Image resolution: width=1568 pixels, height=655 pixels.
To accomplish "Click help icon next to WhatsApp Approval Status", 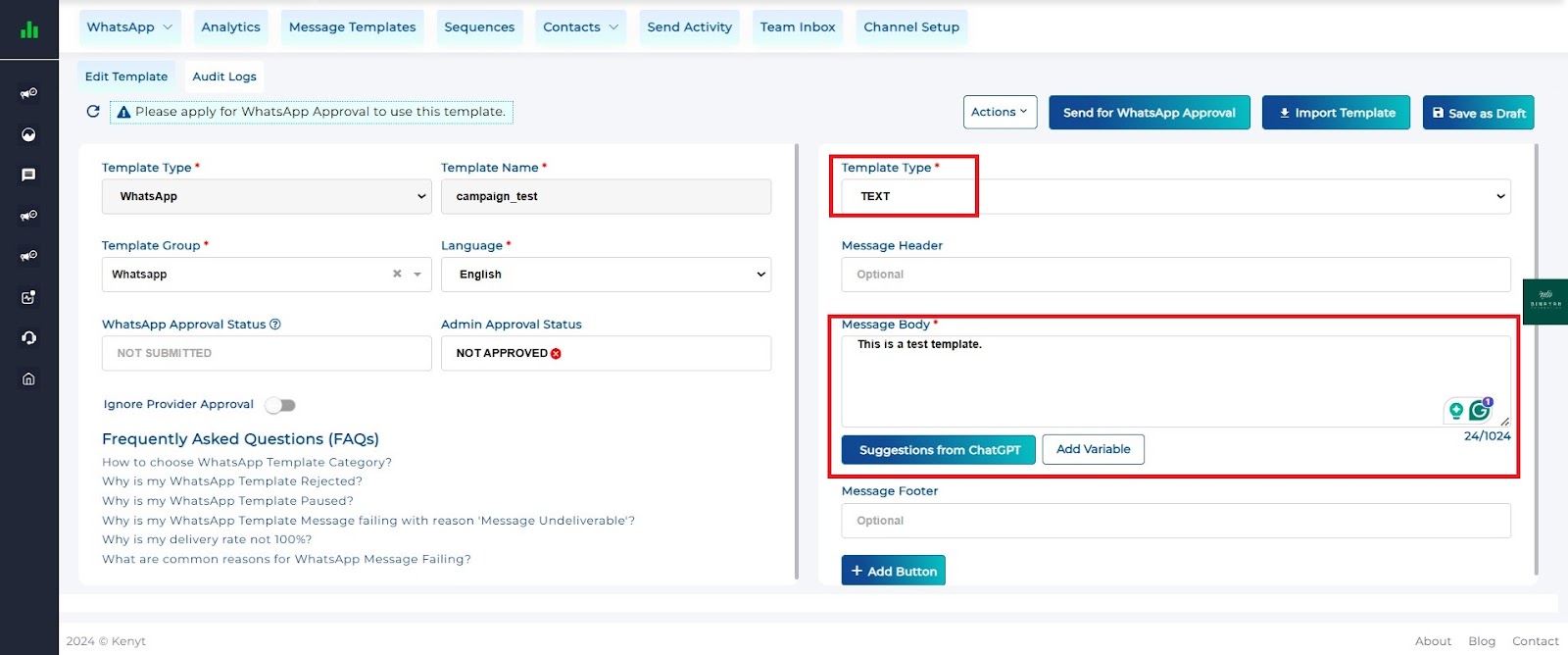I will (x=275, y=325).
